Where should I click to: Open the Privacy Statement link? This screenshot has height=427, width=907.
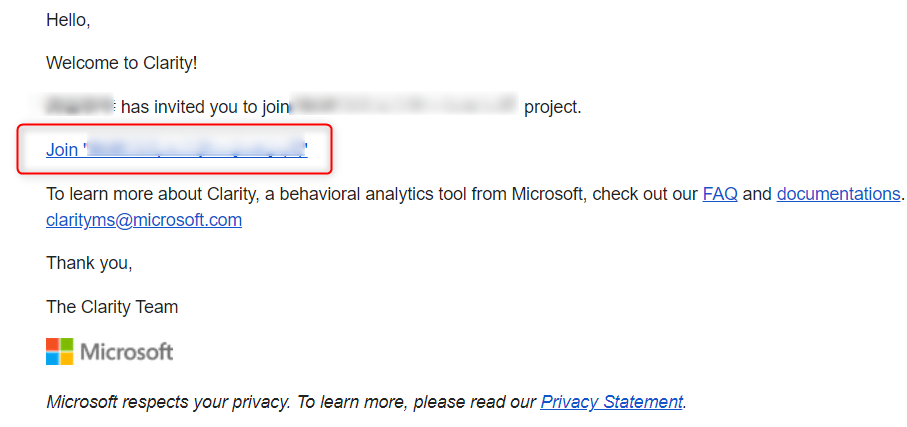click(x=611, y=402)
